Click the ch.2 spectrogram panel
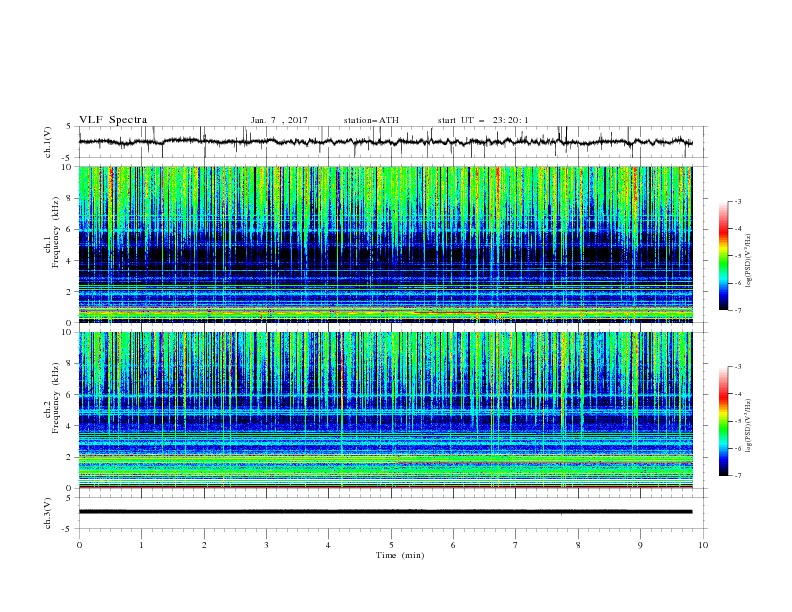 (x=385, y=410)
